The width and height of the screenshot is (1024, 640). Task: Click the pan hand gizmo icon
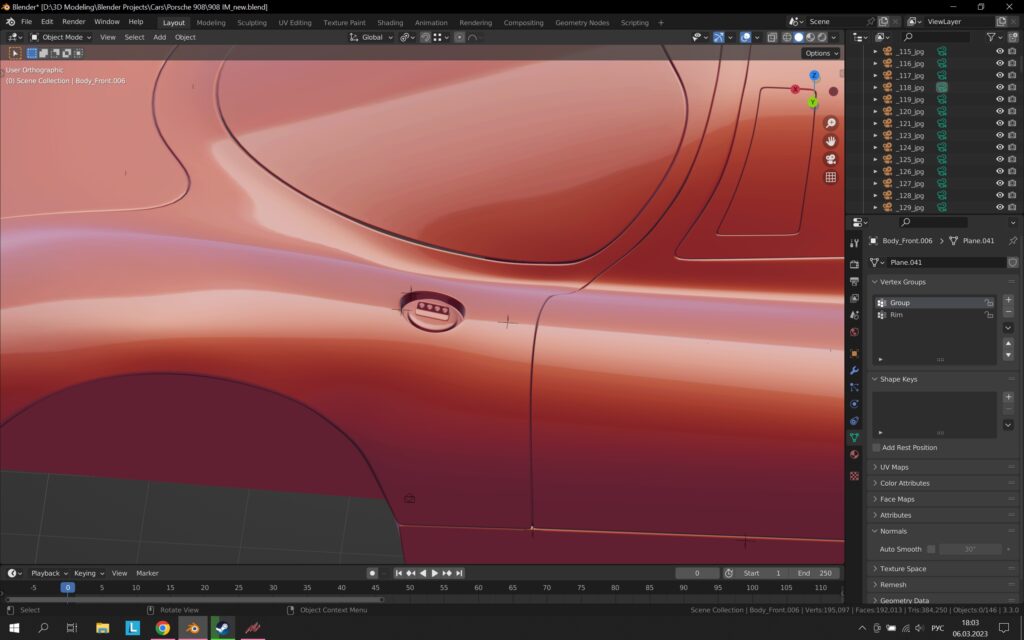[x=830, y=141]
